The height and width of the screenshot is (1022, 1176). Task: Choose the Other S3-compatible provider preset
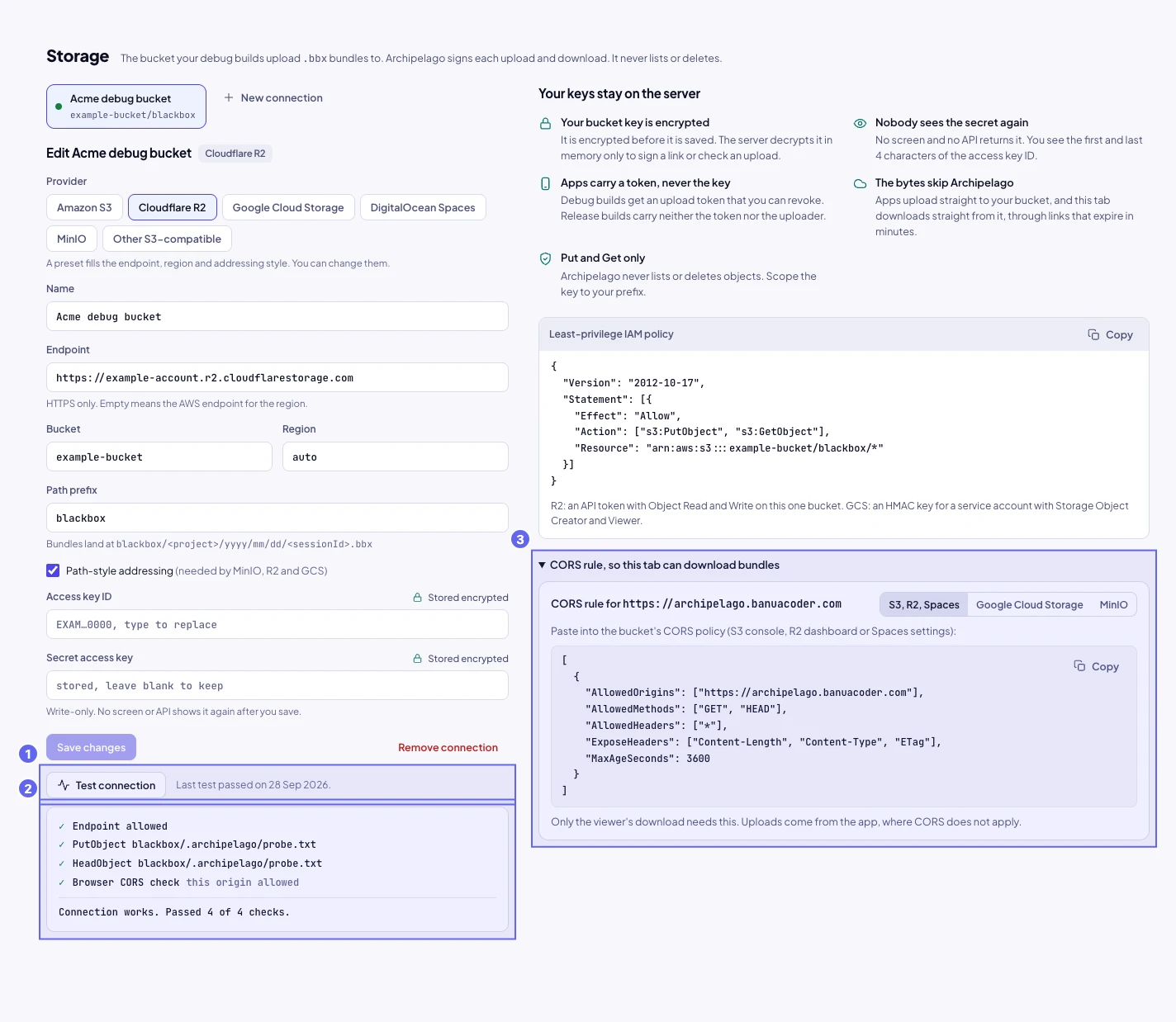(167, 239)
